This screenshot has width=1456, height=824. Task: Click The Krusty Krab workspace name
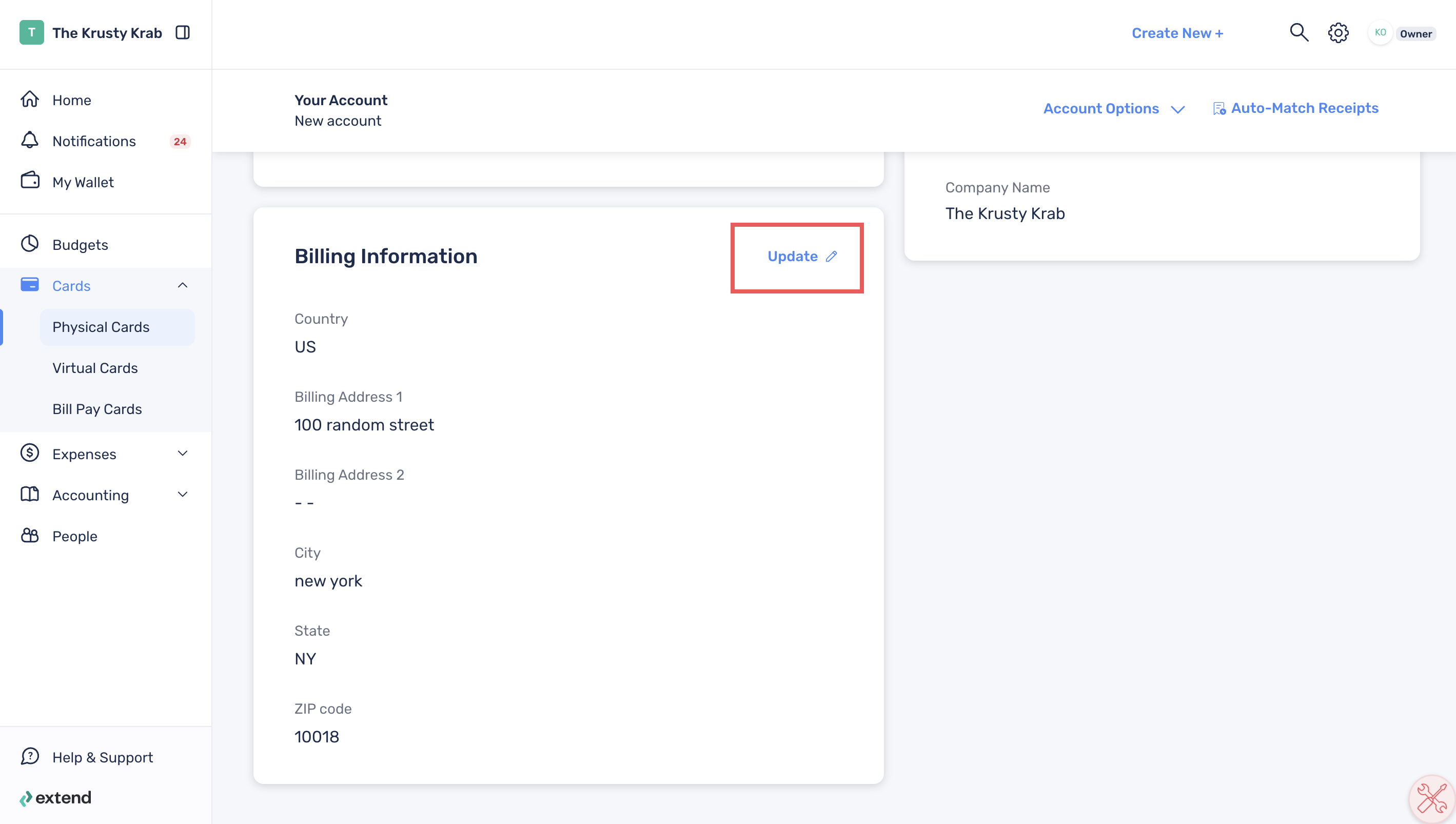pyautogui.click(x=107, y=33)
